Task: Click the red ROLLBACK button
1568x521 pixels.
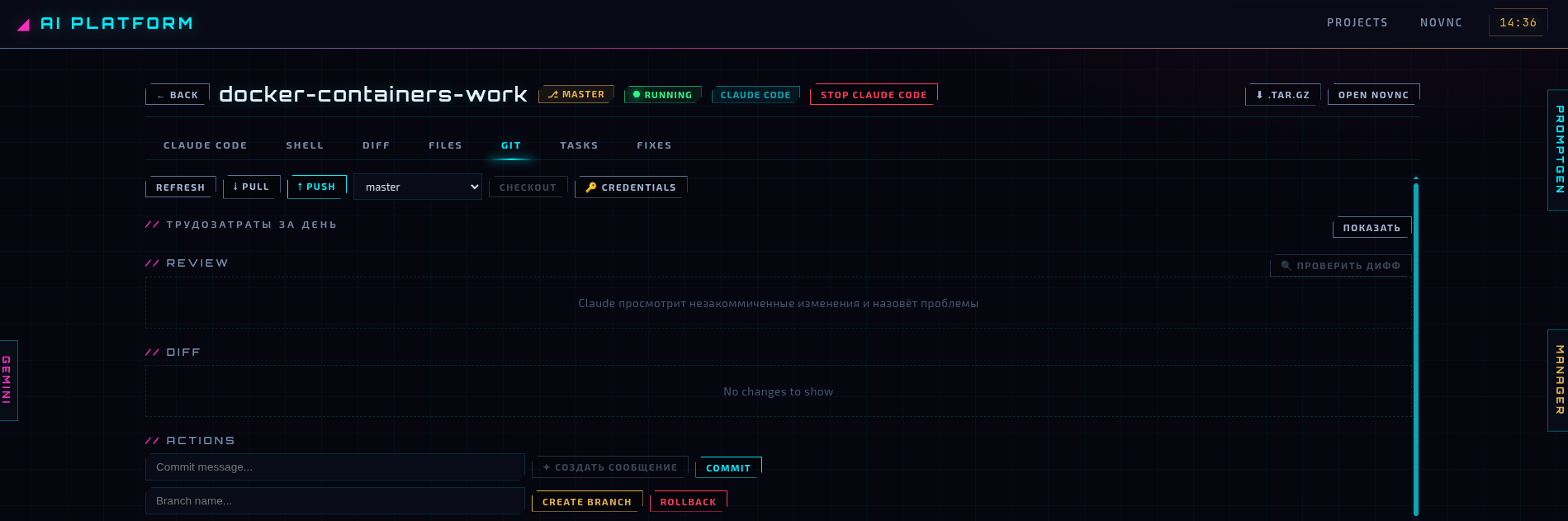Action: [689, 501]
